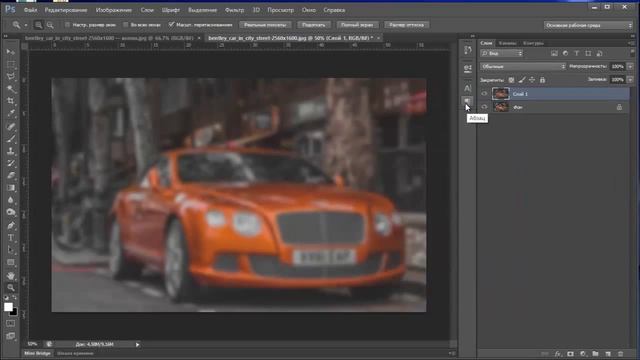Select the Move tool
Image resolution: width=640 pixels, height=360 pixels.
11,52
